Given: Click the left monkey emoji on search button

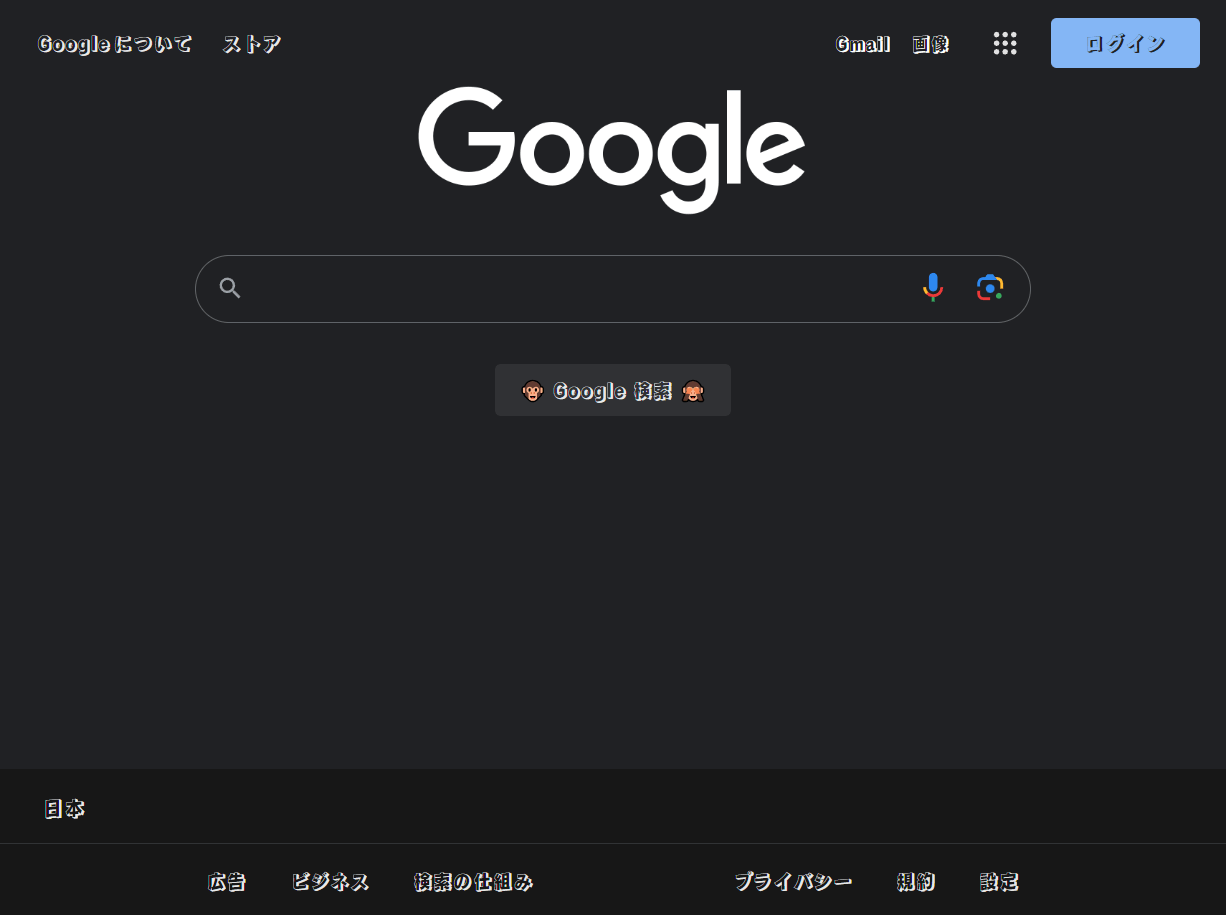Looking at the screenshot, I should coord(532,391).
